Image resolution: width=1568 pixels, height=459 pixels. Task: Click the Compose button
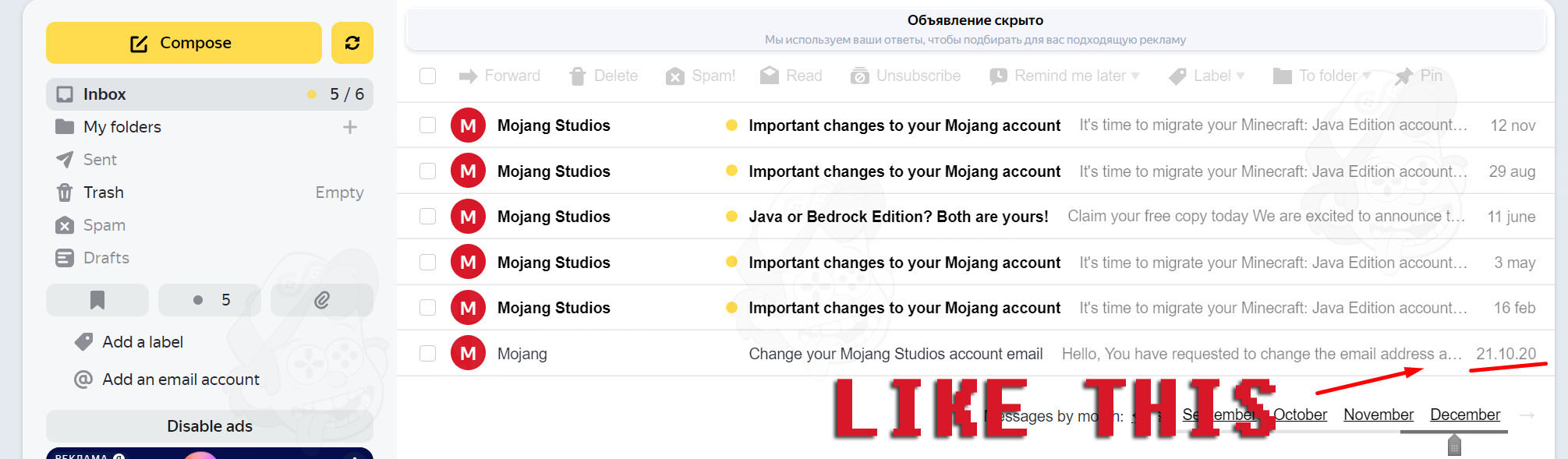pyautogui.click(x=184, y=43)
